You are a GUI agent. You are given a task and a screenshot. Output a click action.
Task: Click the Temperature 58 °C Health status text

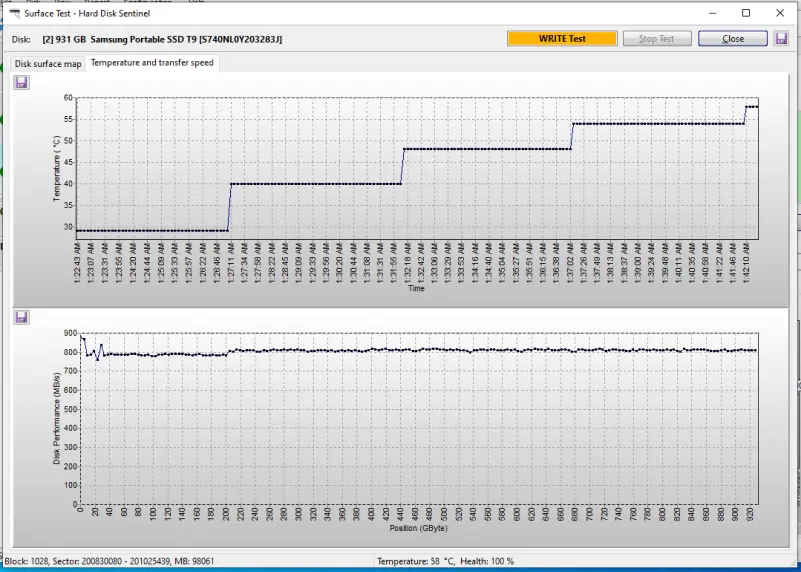click(x=445, y=561)
